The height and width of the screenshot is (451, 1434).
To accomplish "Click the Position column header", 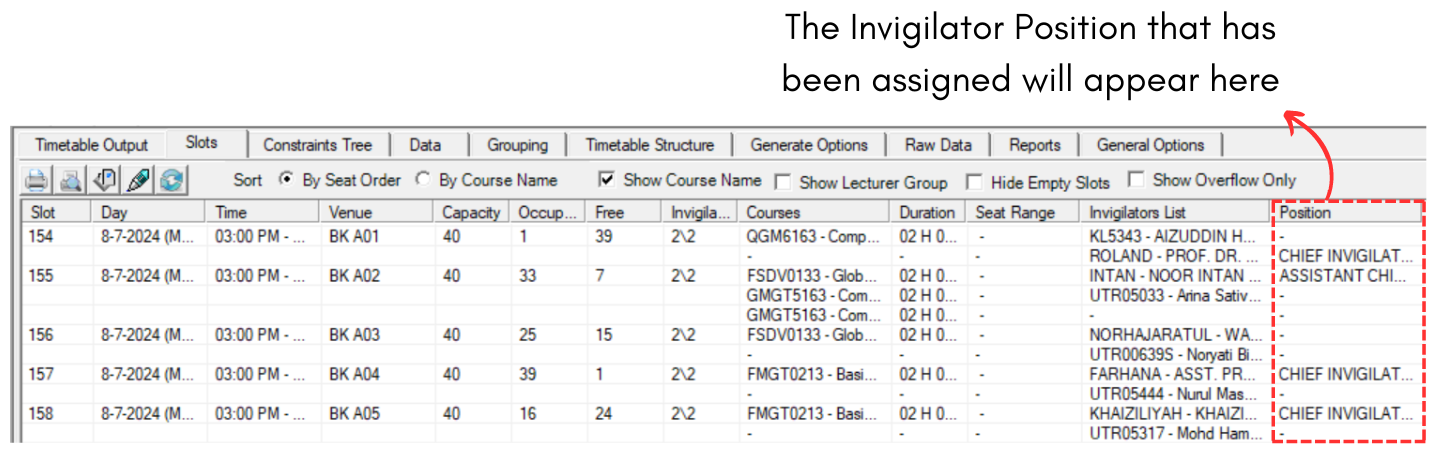I will tap(1305, 213).
